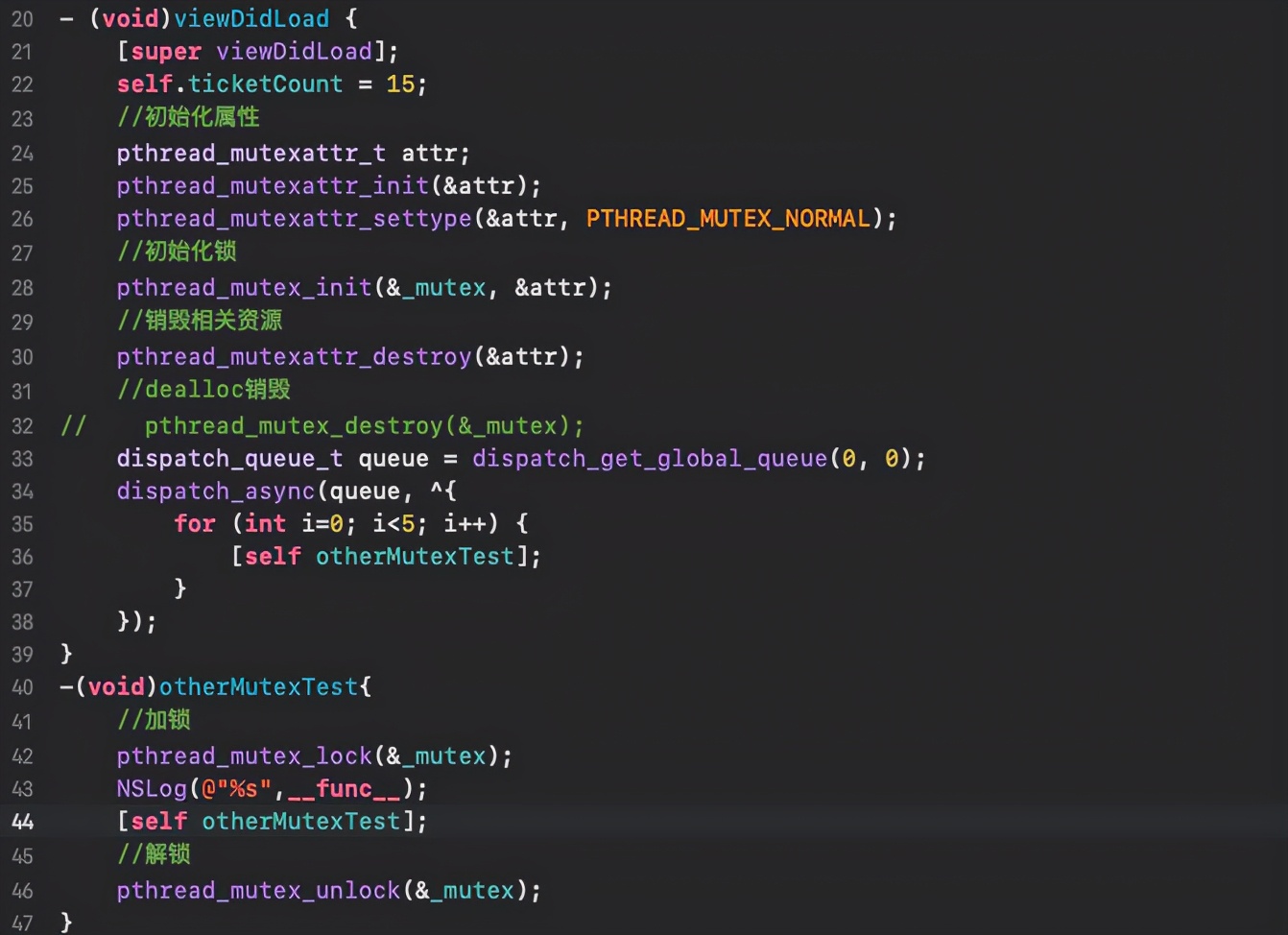
Task: Select the dispatch_queue_t type name
Action: click(x=230, y=458)
